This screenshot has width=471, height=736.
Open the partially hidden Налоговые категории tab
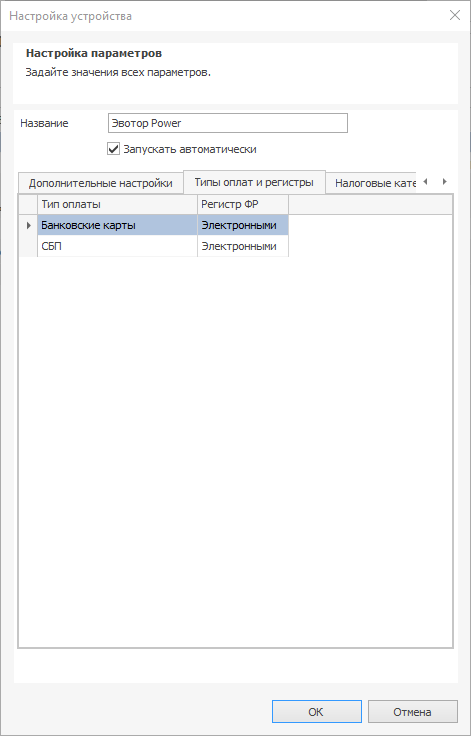click(x=371, y=183)
